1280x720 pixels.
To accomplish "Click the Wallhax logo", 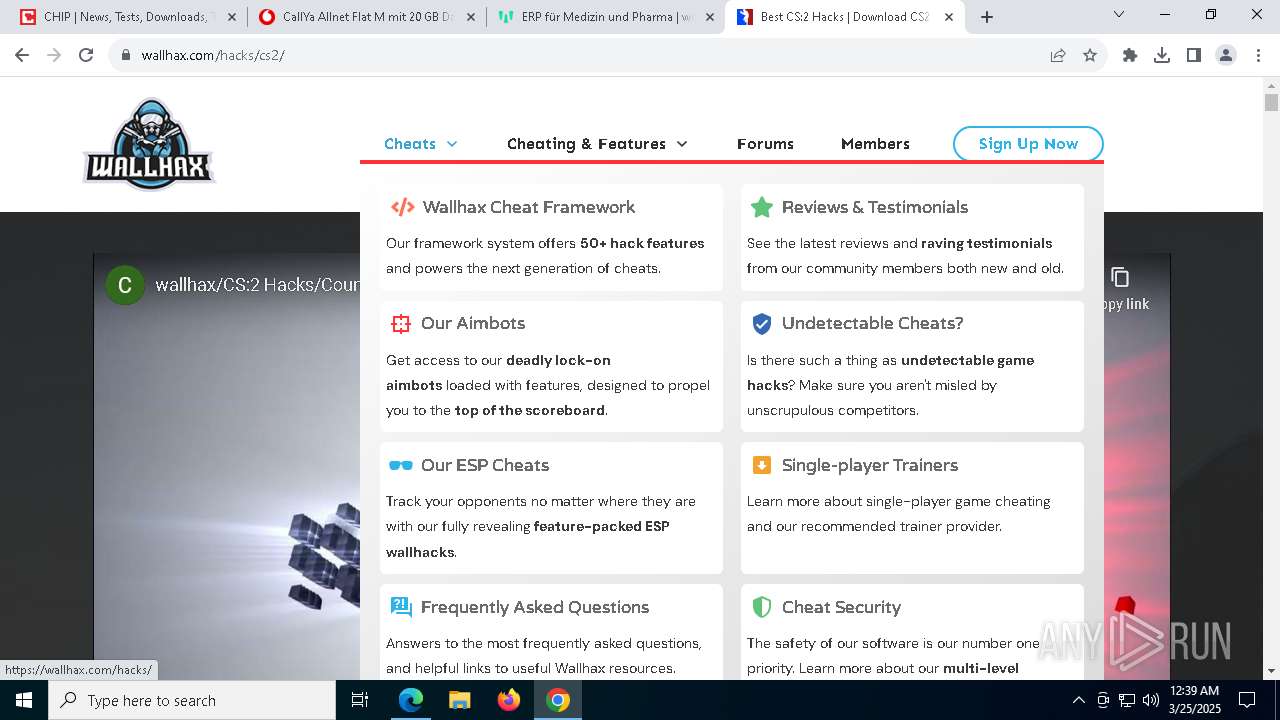I will point(149,144).
